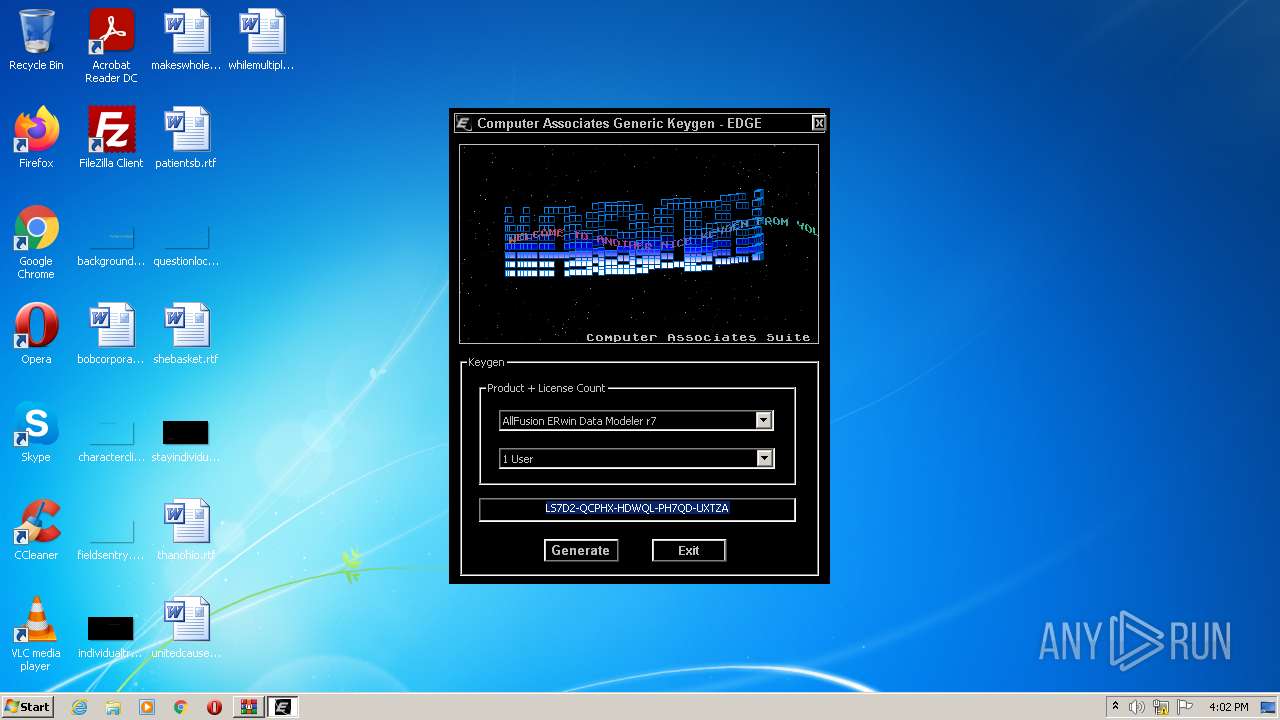
Task: Open the network status tray icon
Action: [1161, 707]
